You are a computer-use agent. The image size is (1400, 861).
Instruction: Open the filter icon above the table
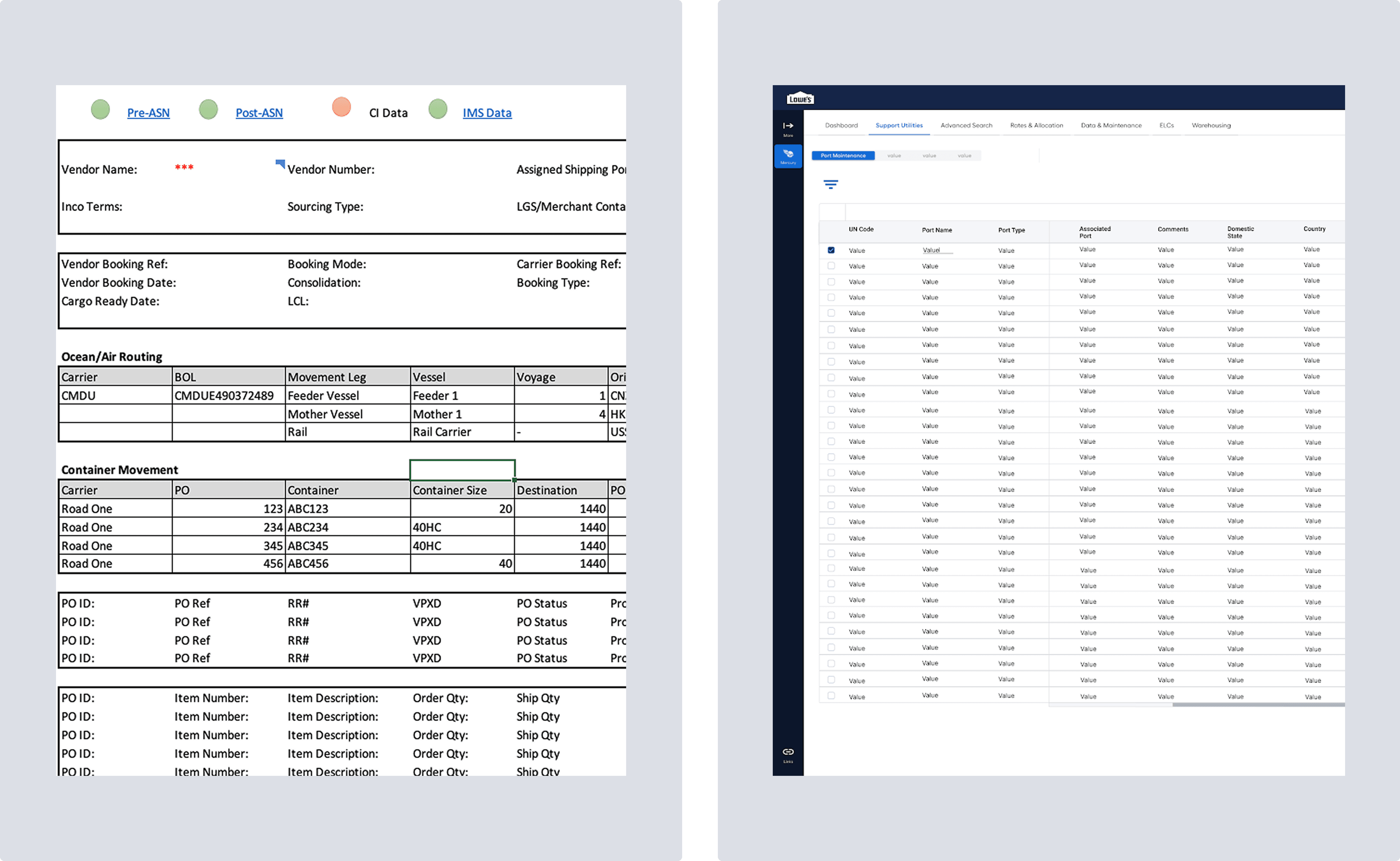[x=830, y=184]
